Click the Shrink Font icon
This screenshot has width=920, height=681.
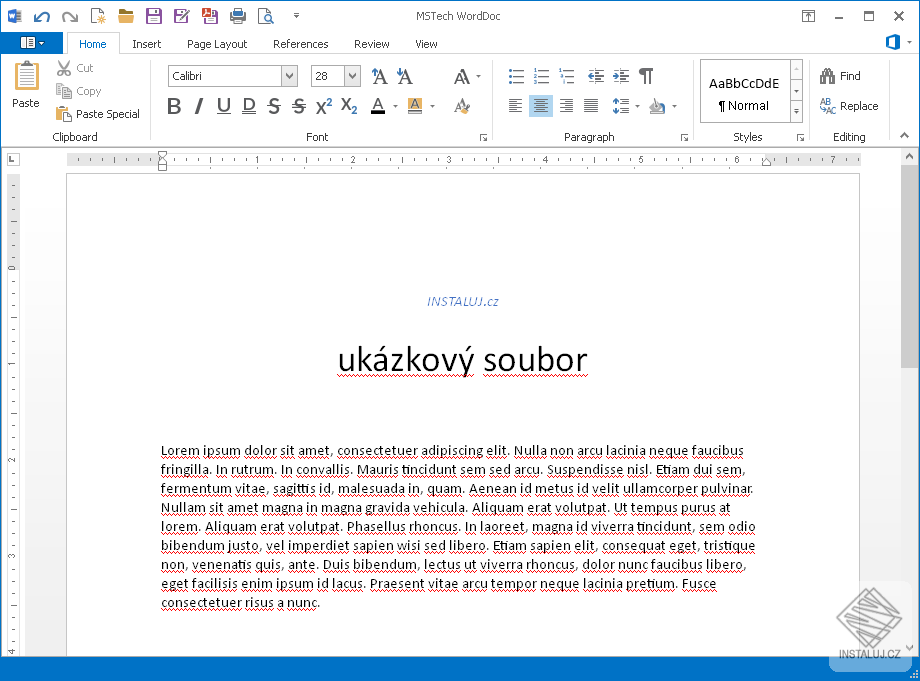404,76
